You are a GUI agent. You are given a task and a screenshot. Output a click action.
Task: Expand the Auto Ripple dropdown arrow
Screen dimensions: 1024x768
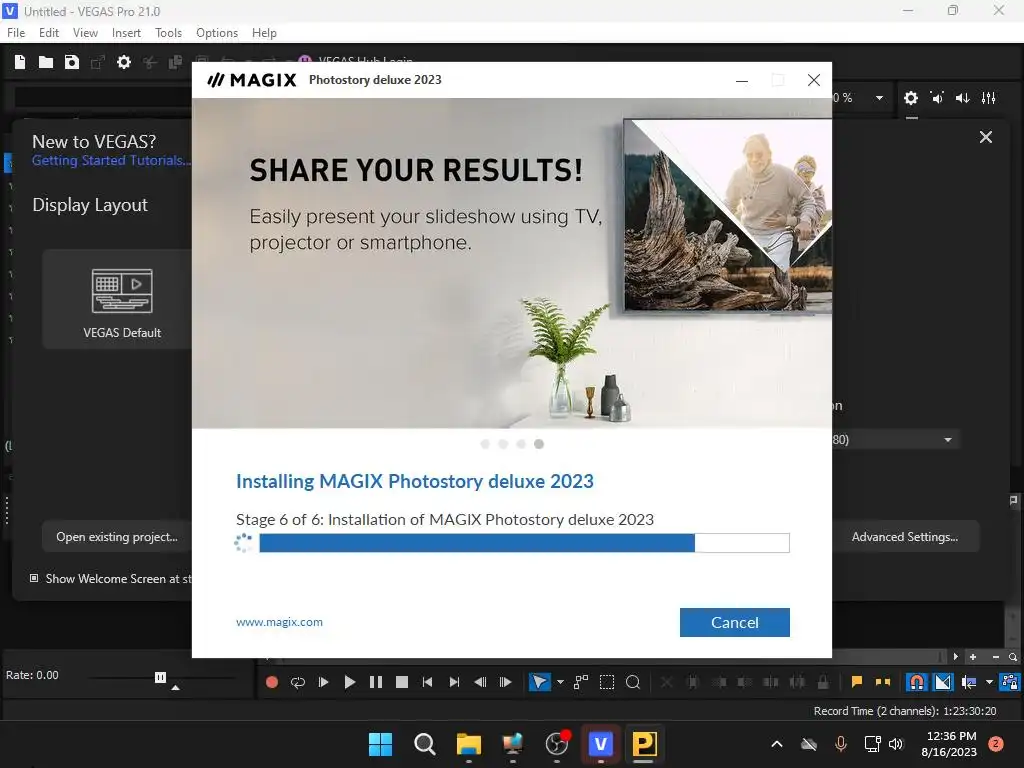pyautogui.click(x=989, y=682)
